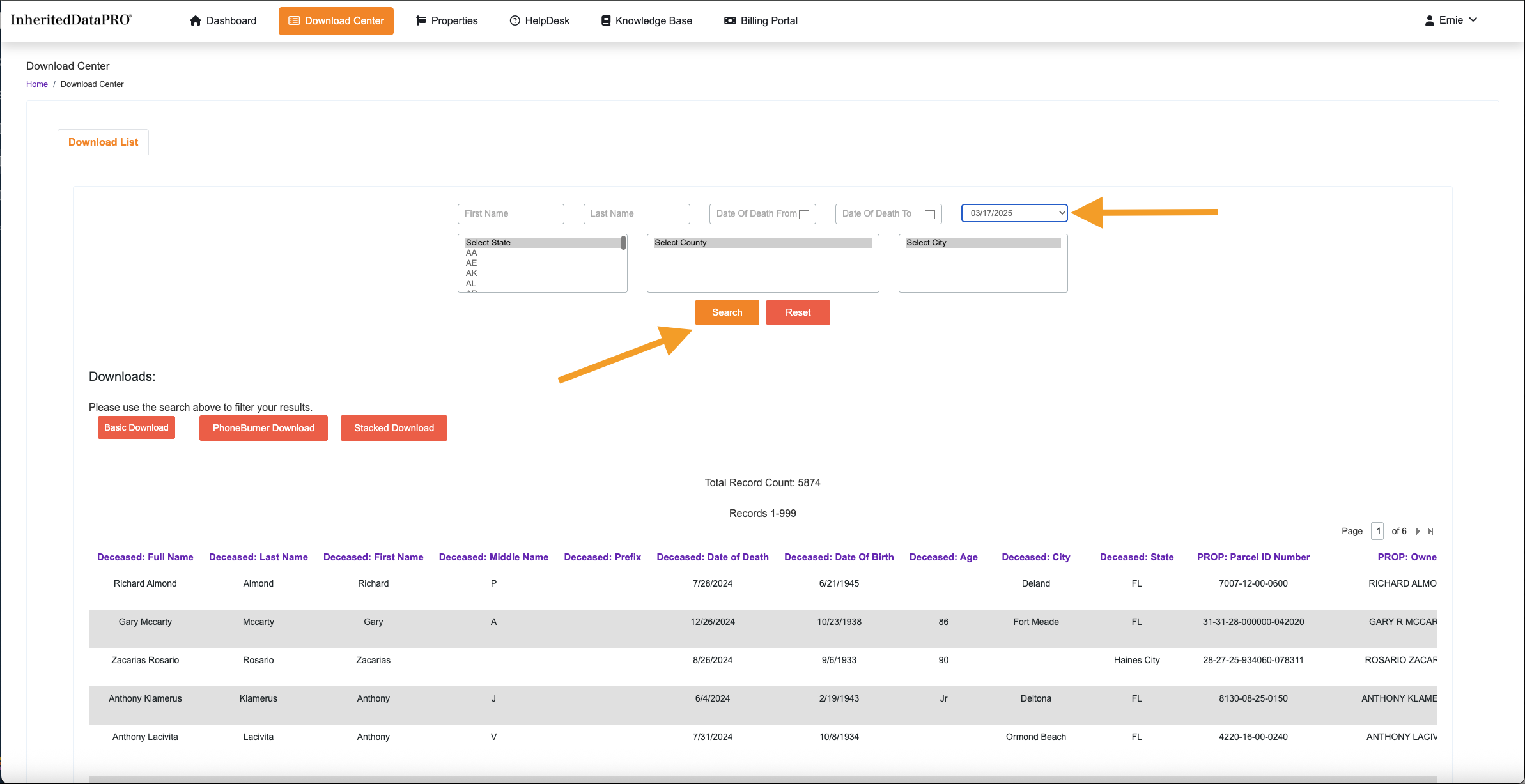Click the Stacked Download button
Viewport: 1525px width, 784px height.
pyautogui.click(x=394, y=427)
